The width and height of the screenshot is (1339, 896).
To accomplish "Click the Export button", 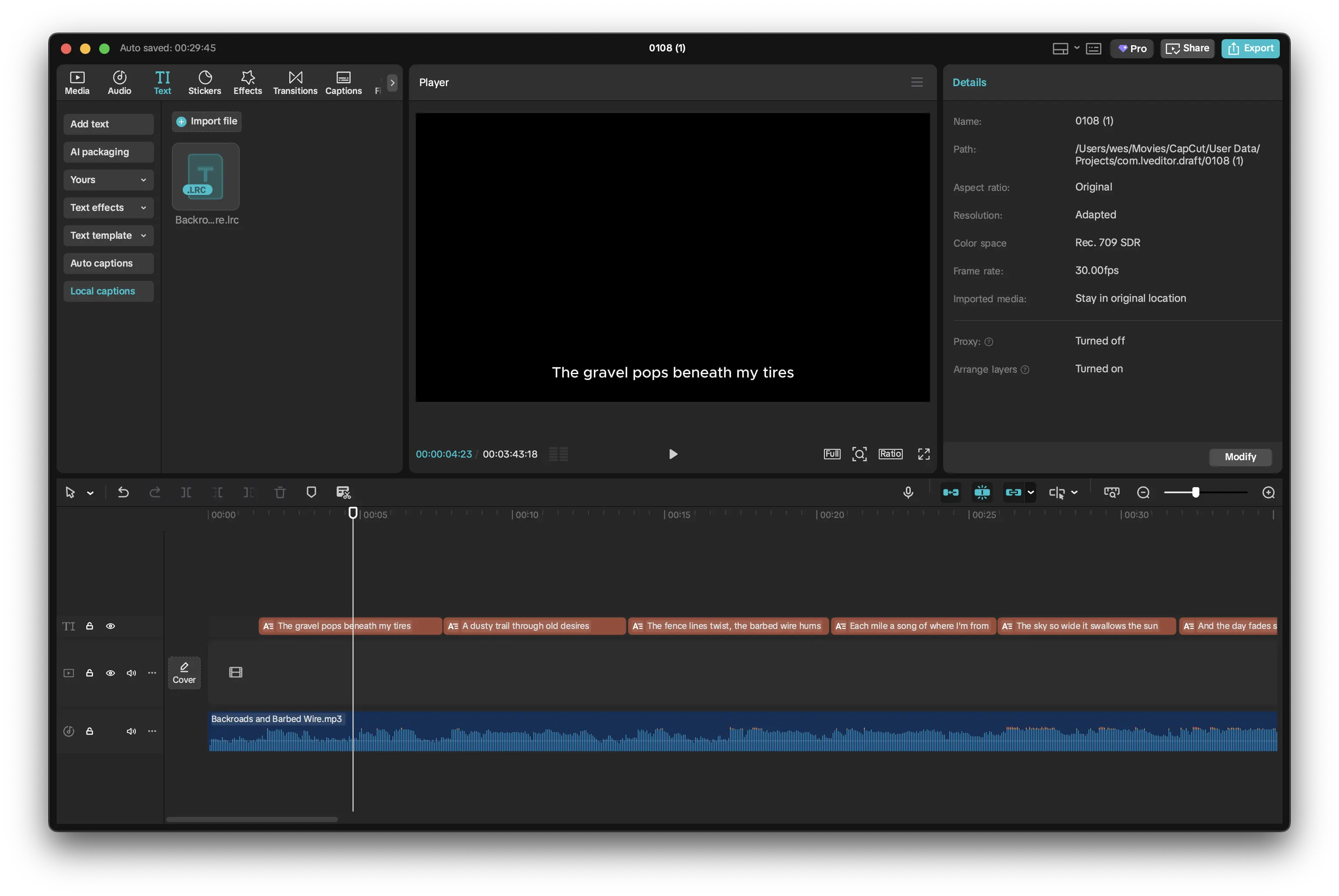I will (x=1250, y=48).
